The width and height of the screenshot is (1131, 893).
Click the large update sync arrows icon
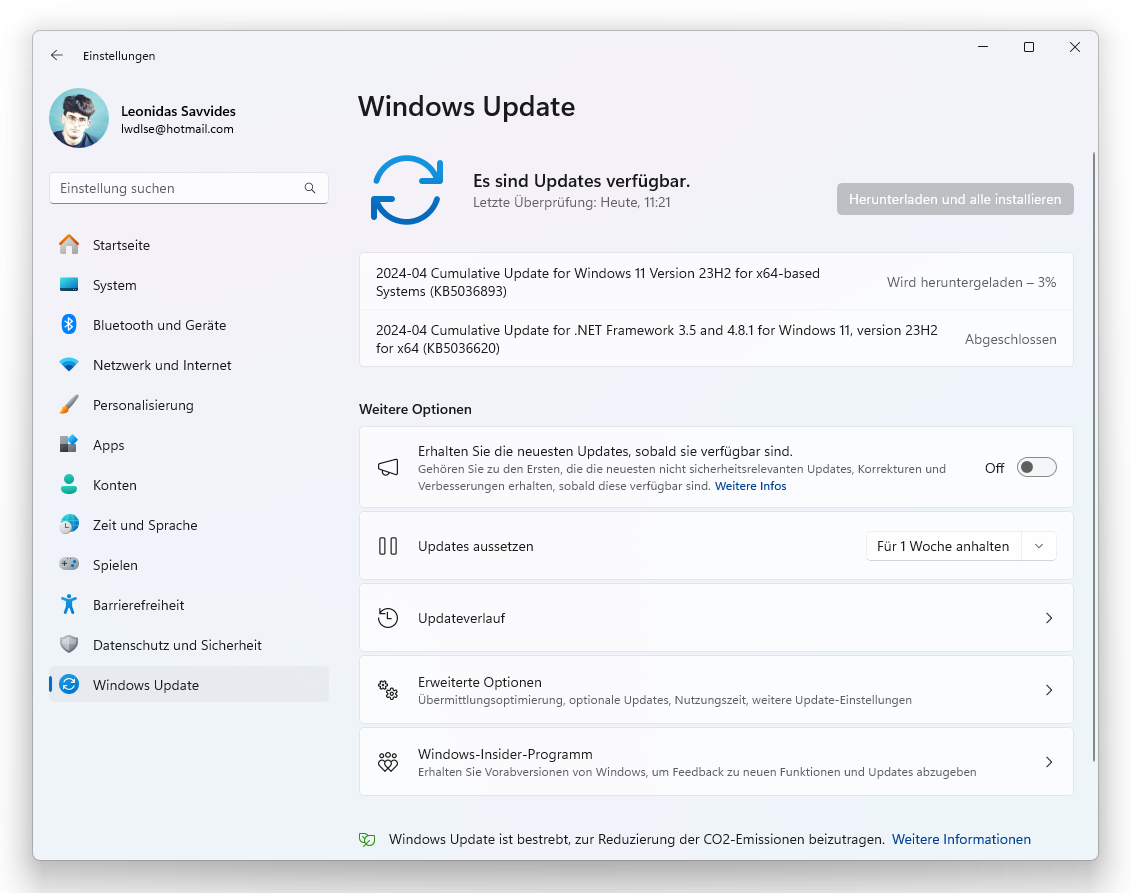pos(407,190)
